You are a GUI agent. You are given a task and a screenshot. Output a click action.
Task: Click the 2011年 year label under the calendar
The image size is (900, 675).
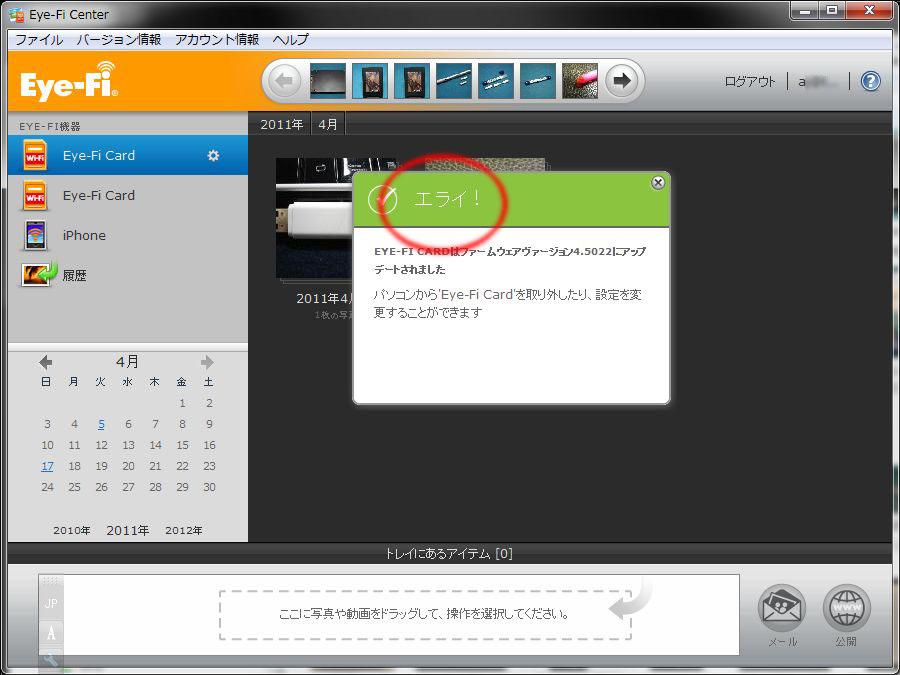point(127,530)
